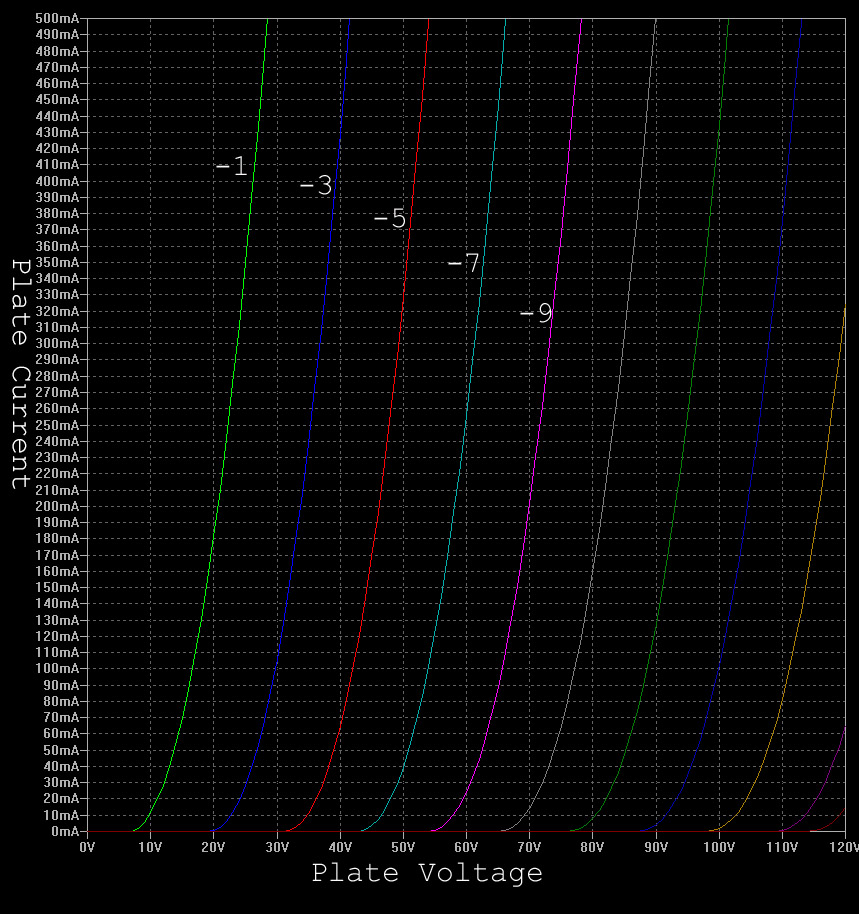Click the 400mA y-axis tick label
Image resolution: width=859 pixels, height=914 pixels.
(x=57, y=181)
